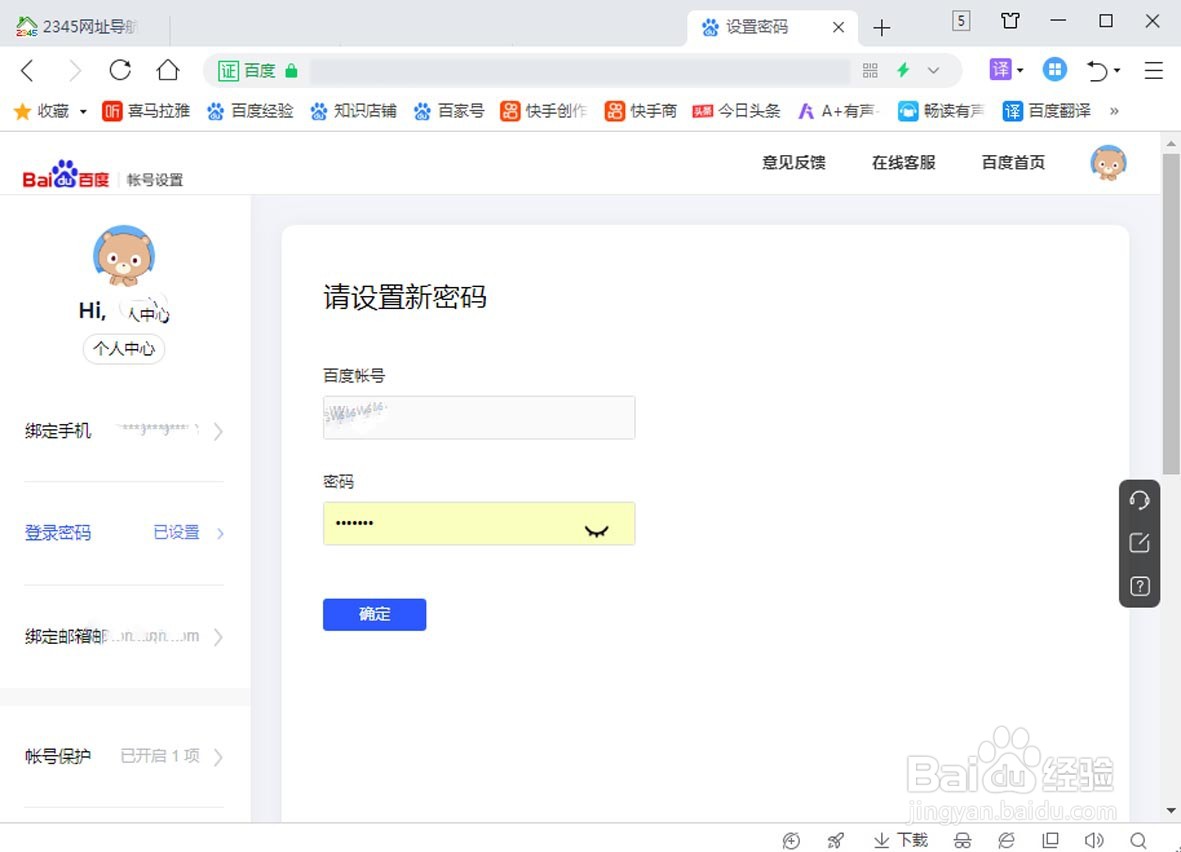1181x852 pixels.
Task: Expand the 收藏 bookmarks dropdown
Action: (x=84, y=111)
